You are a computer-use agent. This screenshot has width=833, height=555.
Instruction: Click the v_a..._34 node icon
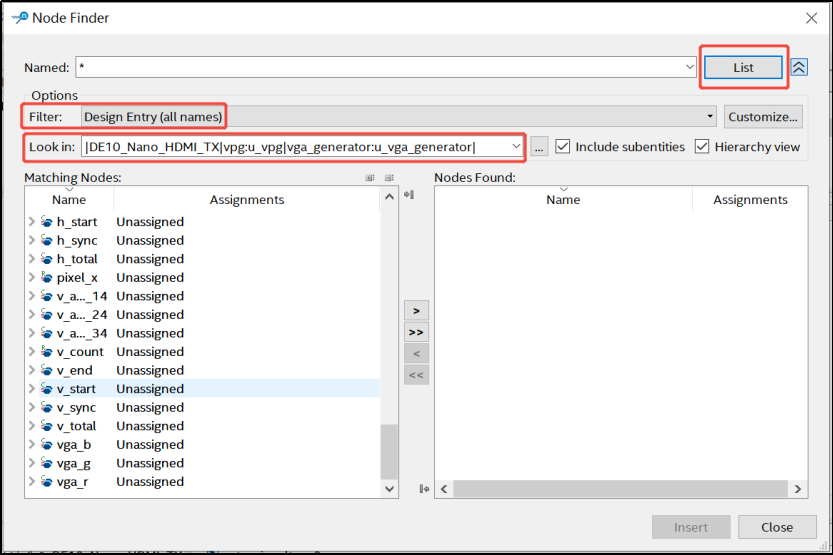coord(47,333)
